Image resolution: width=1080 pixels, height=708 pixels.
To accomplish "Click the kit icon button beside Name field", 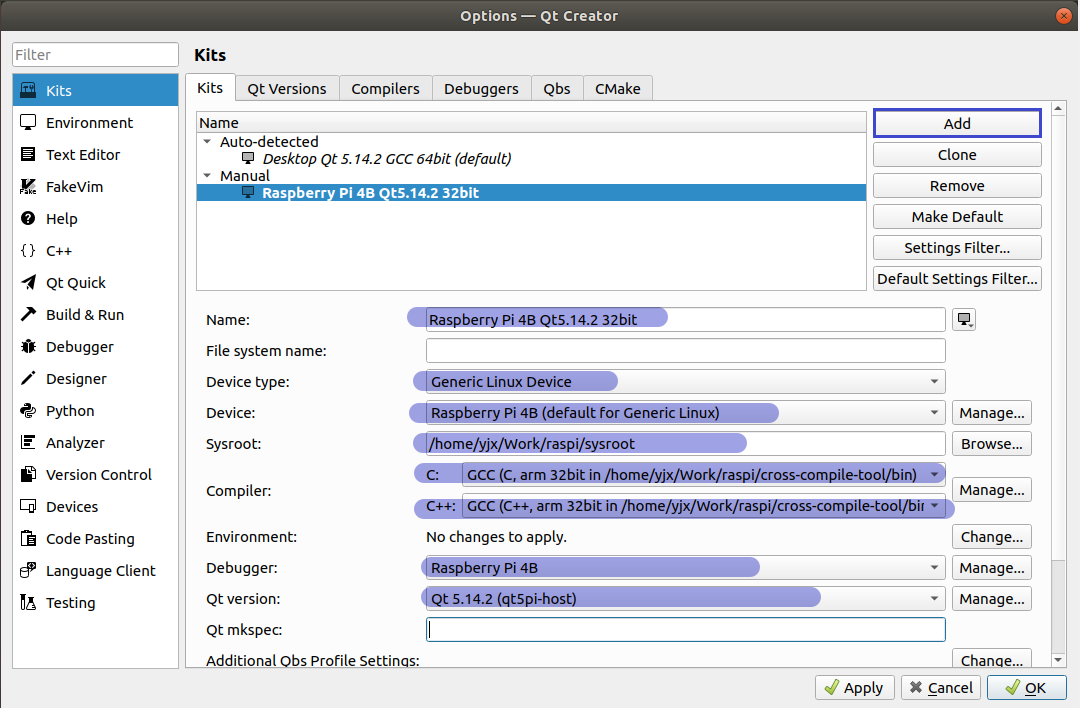I will (x=964, y=320).
